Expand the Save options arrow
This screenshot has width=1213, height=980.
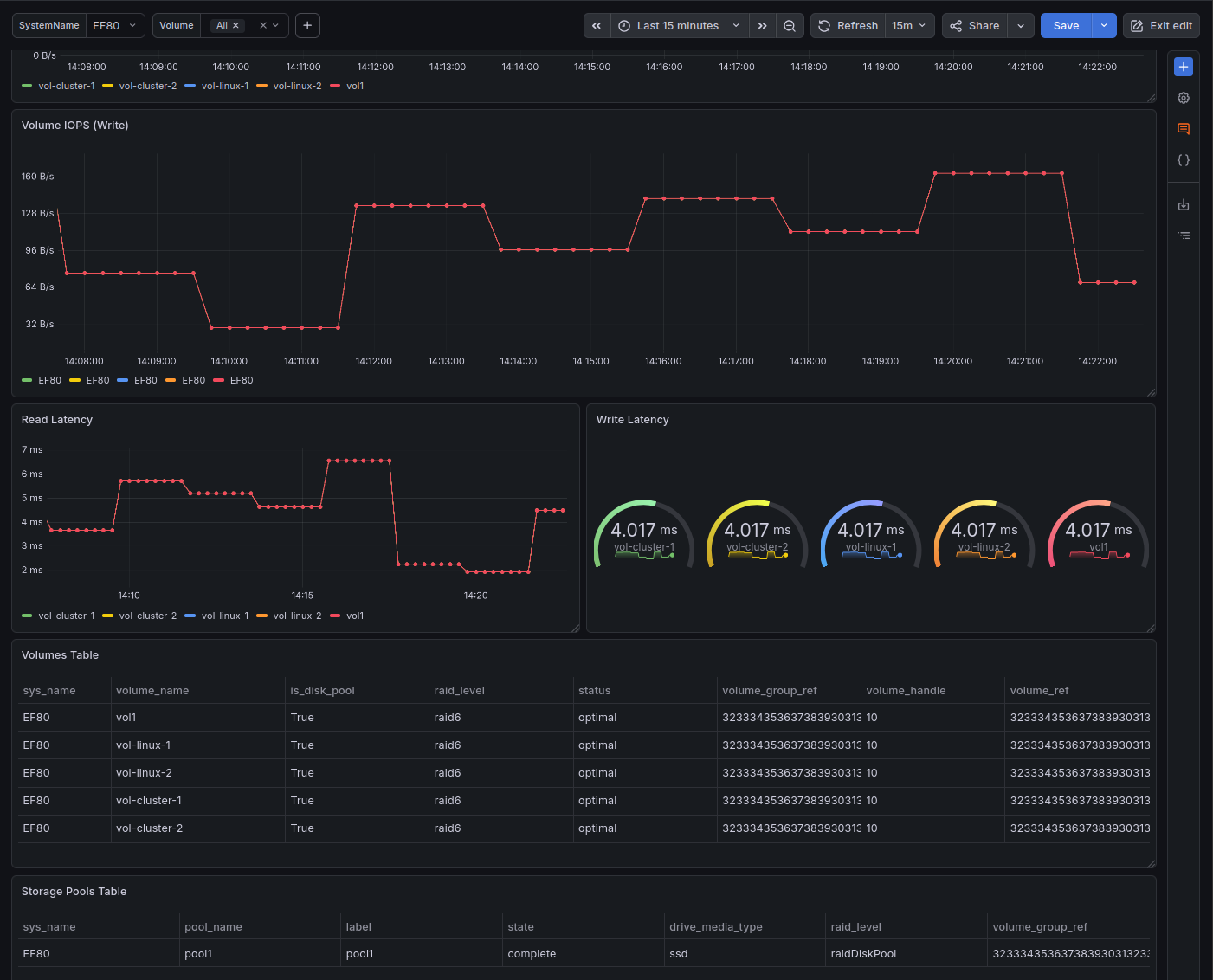point(1104,26)
